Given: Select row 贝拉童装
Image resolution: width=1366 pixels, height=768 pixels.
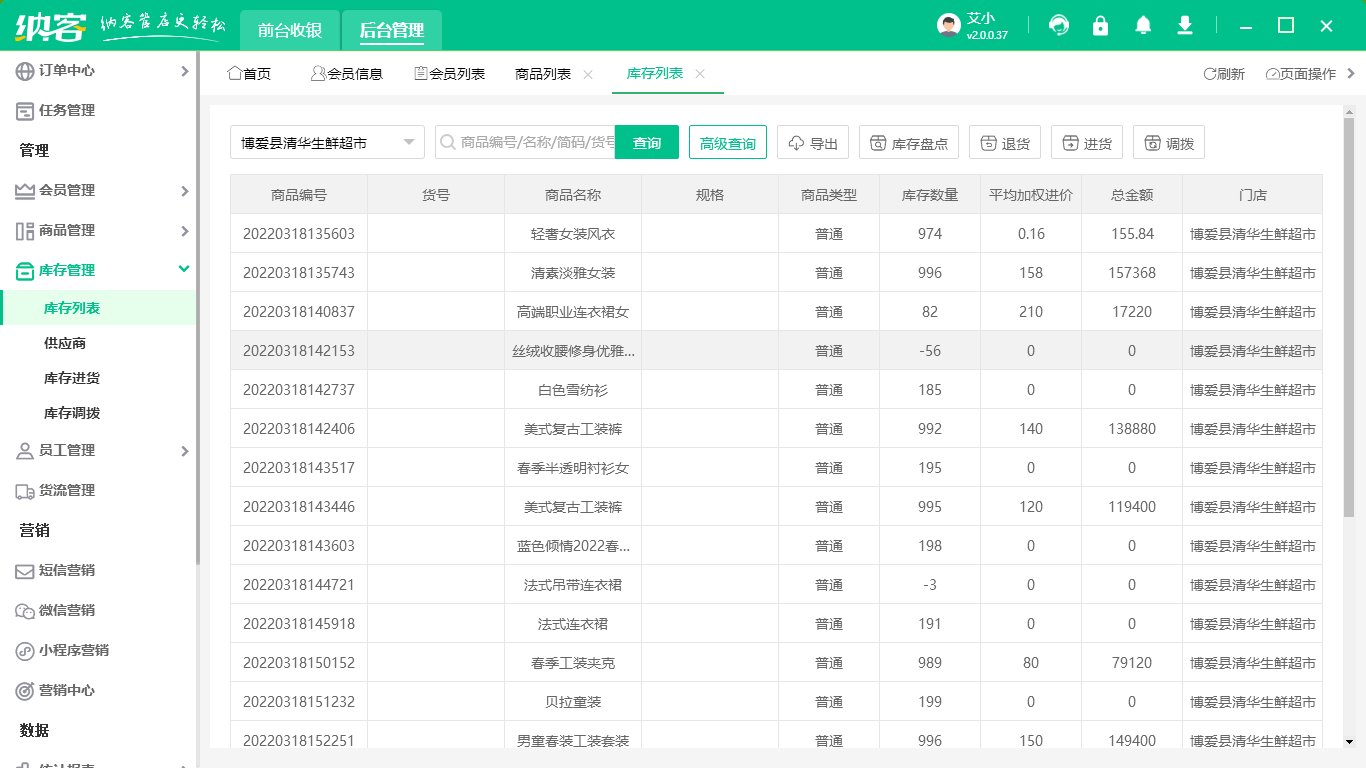Looking at the screenshot, I should tap(776, 702).
